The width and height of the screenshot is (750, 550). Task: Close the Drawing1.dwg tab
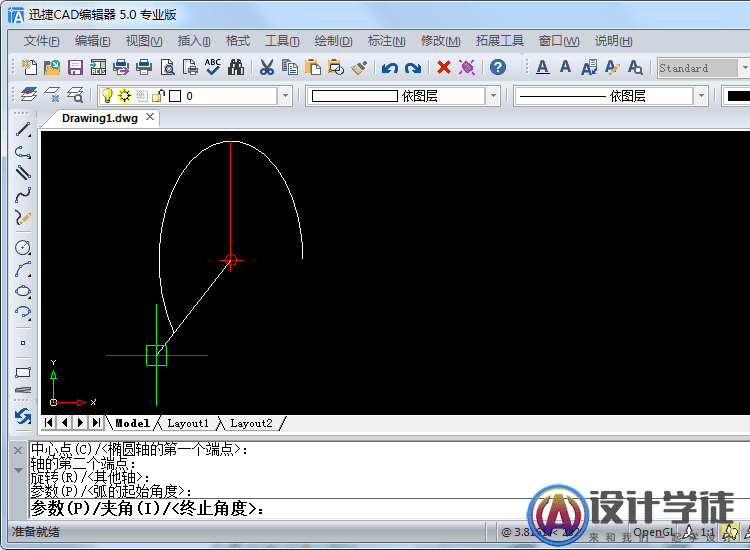150,117
